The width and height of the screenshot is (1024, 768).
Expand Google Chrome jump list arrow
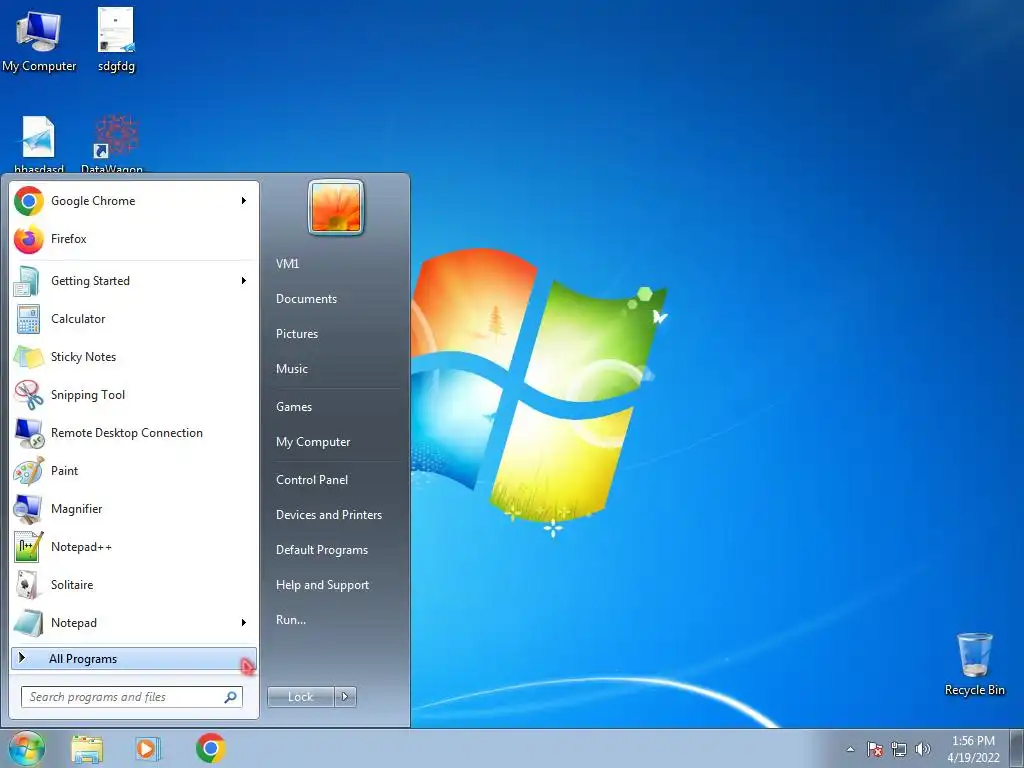(x=244, y=200)
